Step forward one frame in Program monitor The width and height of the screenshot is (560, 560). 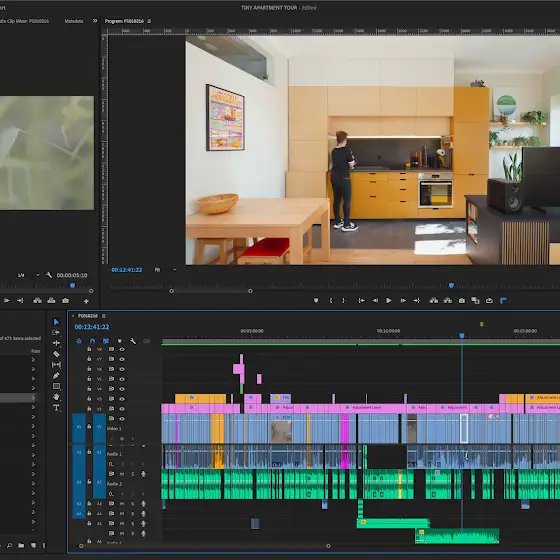[x=403, y=301]
